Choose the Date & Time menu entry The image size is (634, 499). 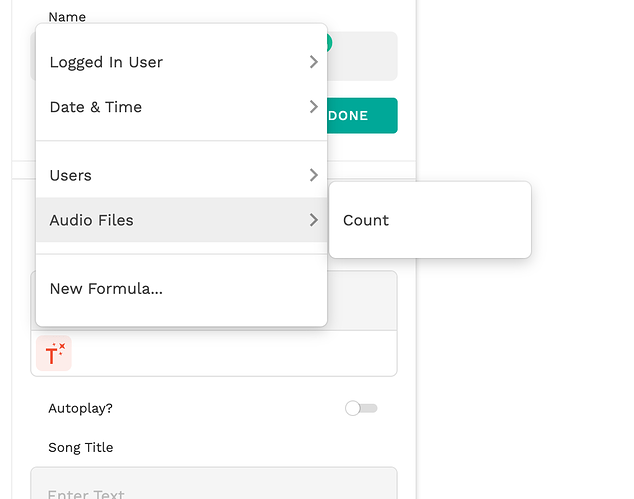[x=96, y=107]
